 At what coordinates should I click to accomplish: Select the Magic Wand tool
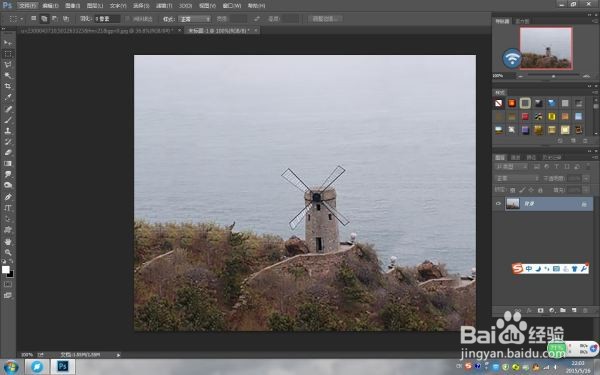click(x=8, y=75)
